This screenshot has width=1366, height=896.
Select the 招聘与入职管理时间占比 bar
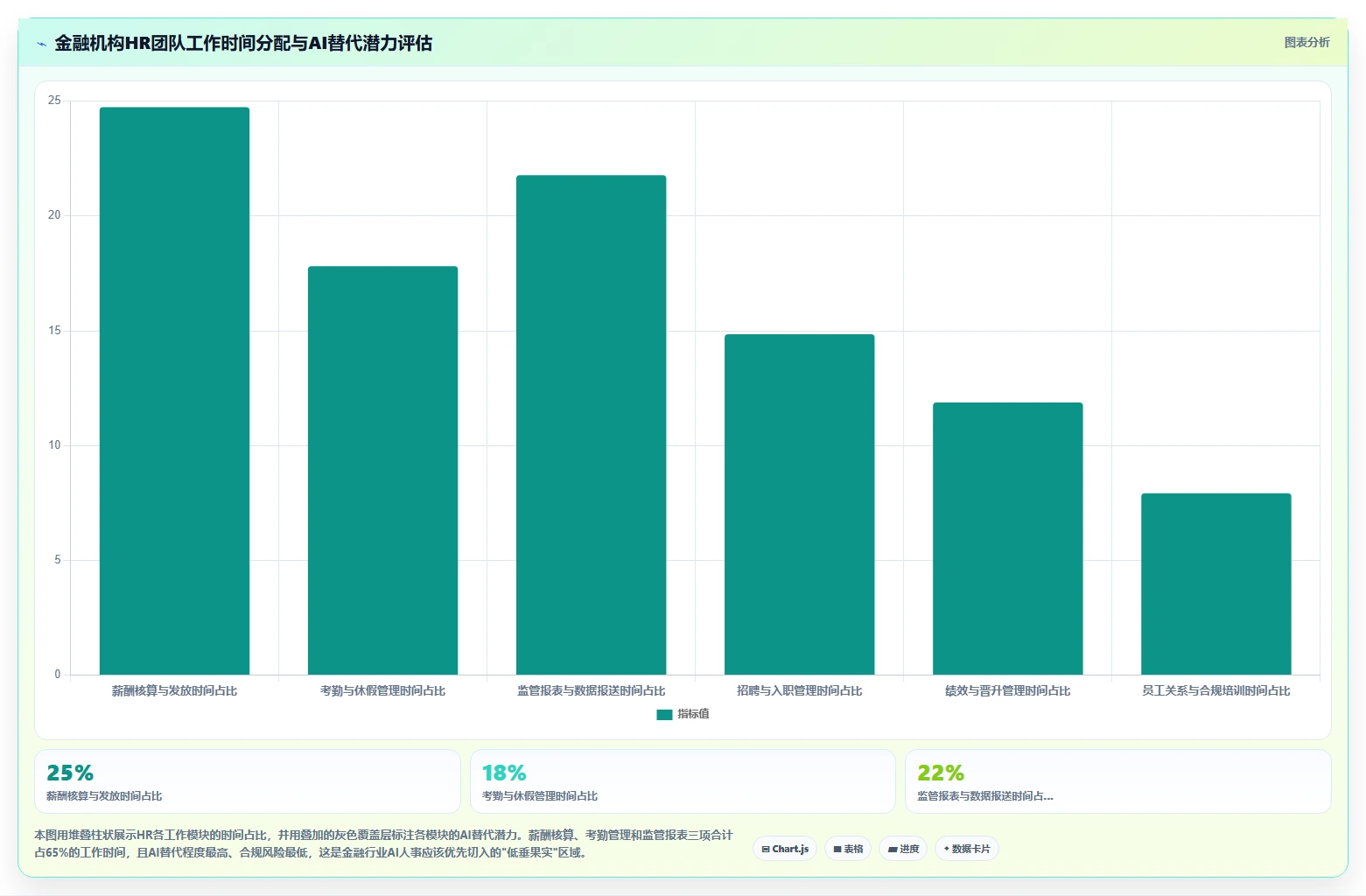[799, 504]
